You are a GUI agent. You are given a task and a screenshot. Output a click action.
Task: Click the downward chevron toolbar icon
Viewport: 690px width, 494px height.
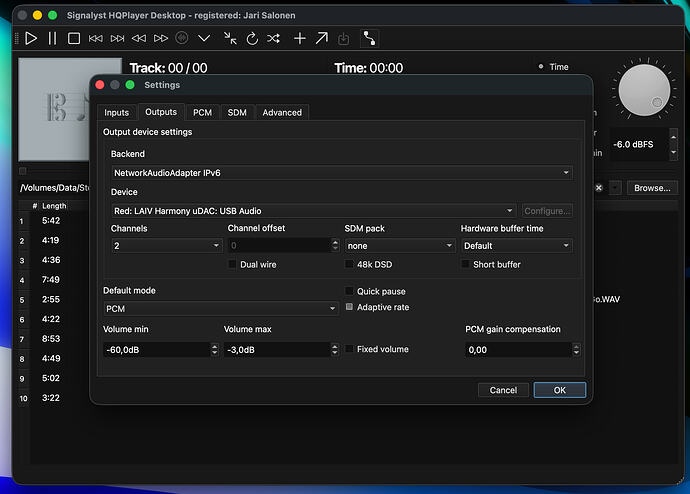coord(204,38)
